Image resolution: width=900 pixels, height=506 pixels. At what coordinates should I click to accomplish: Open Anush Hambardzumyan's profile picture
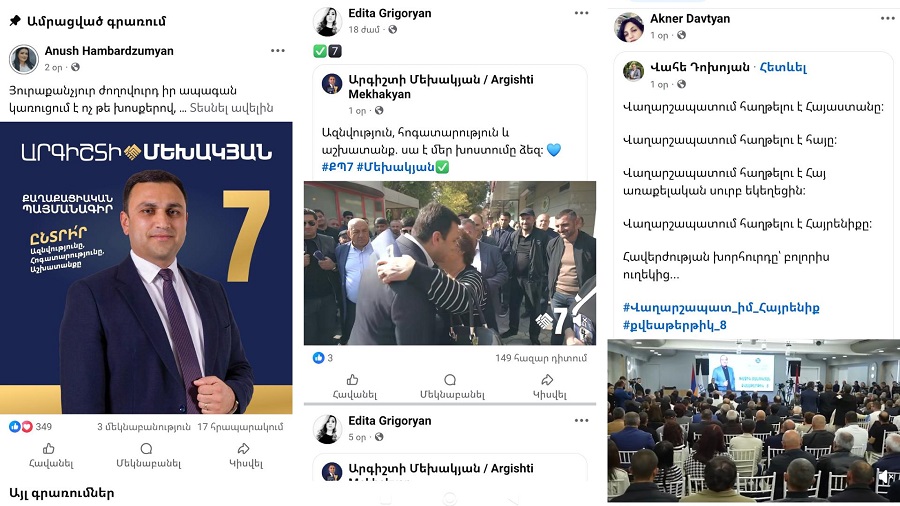24,59
